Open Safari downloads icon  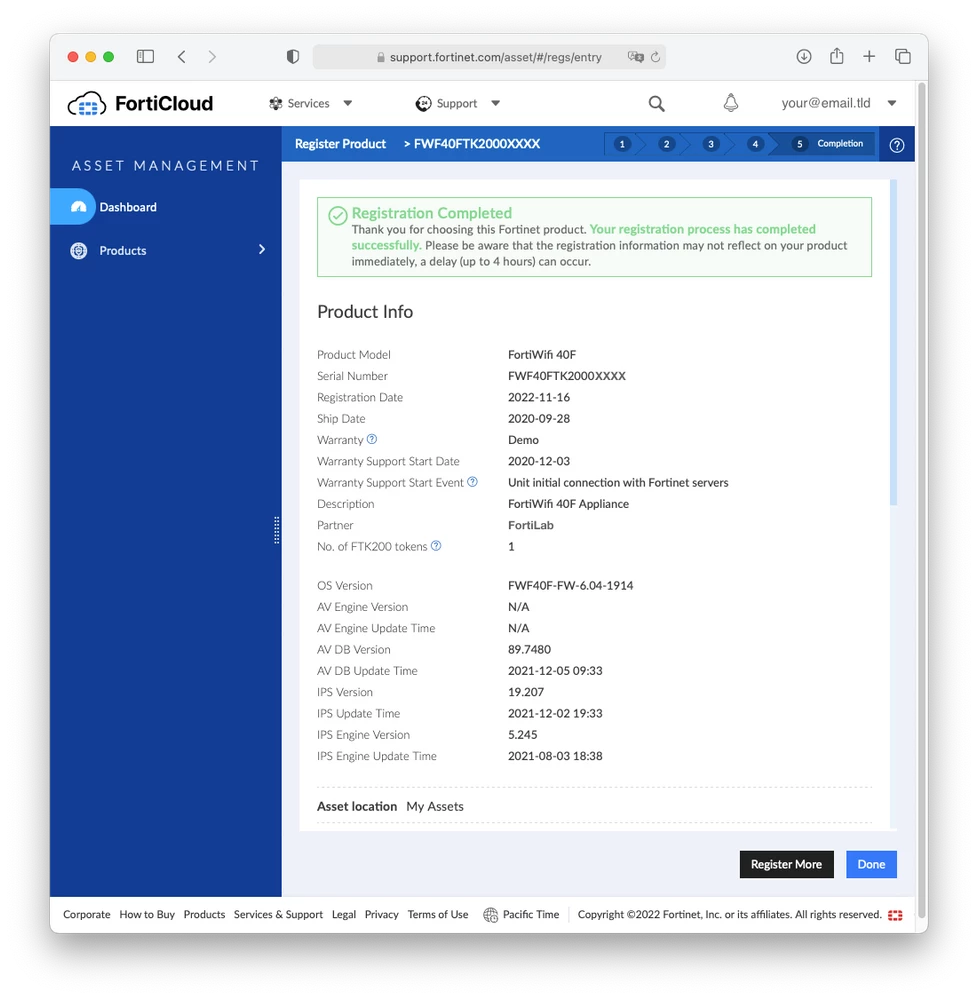click(x=804, y=57)
